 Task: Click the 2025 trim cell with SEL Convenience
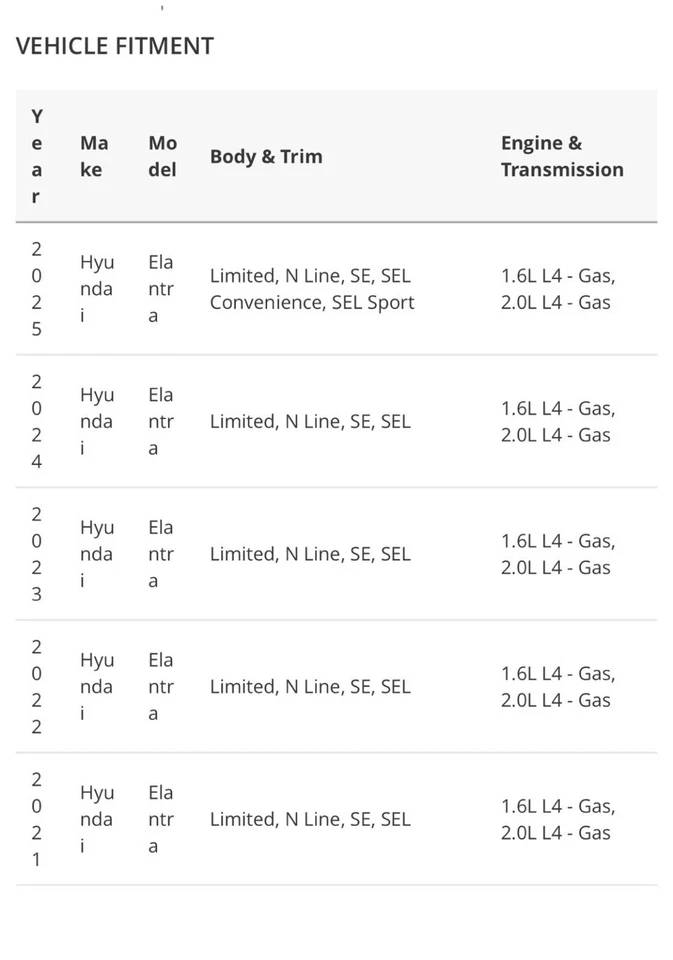coord(311,289)
